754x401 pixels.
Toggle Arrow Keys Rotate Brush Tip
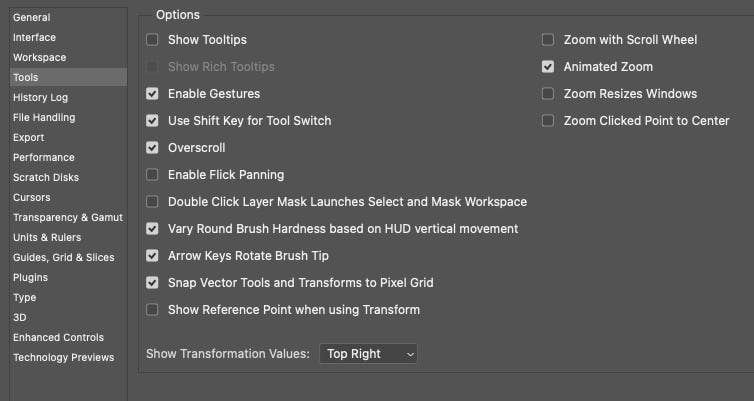[x=152, y=256]
